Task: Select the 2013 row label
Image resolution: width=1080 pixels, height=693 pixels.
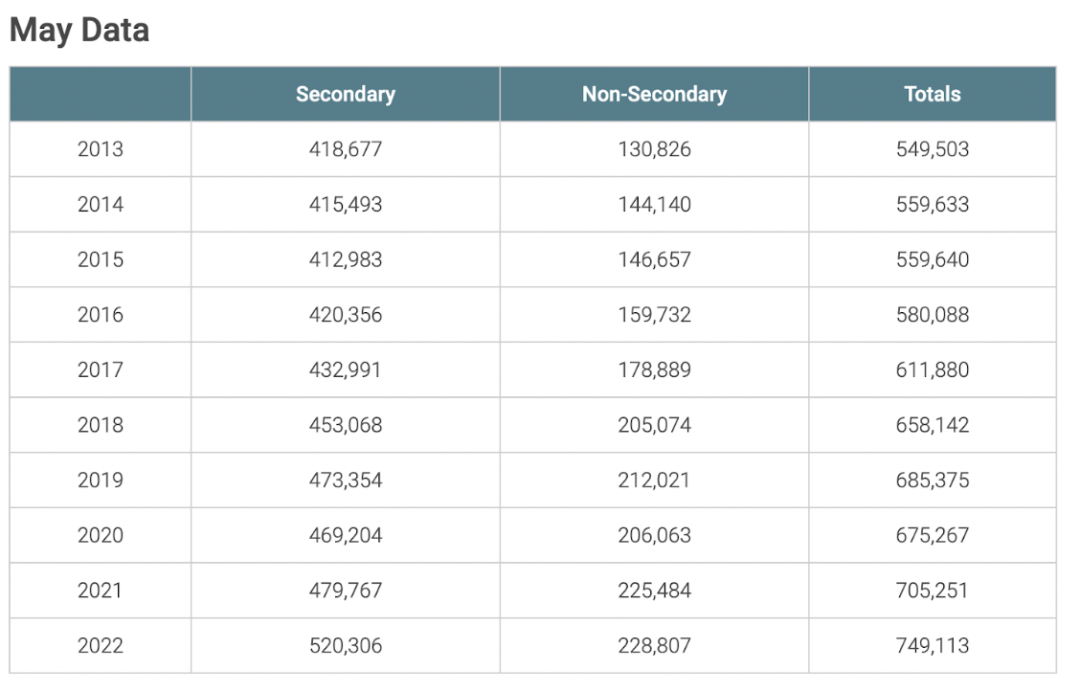Action: (100, 149)
